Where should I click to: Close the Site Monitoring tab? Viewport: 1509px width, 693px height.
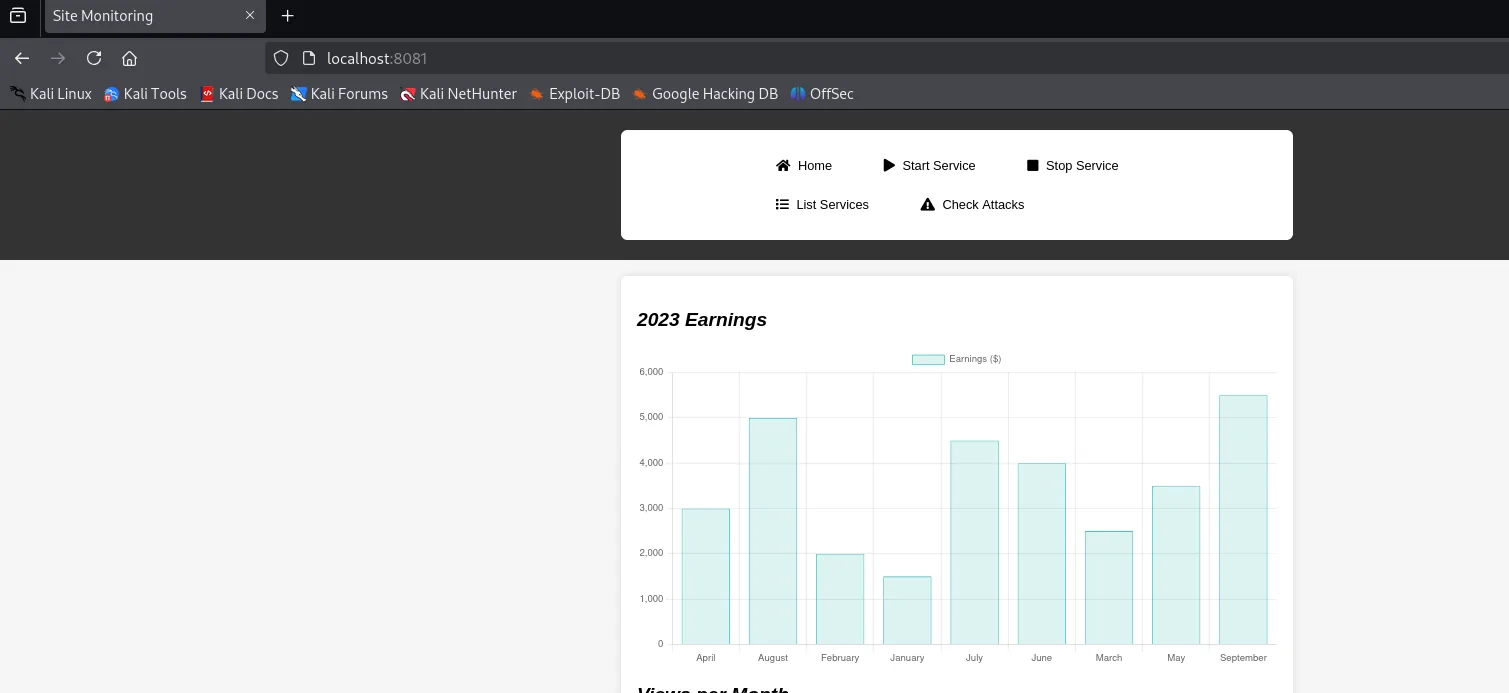click(250, 16)
